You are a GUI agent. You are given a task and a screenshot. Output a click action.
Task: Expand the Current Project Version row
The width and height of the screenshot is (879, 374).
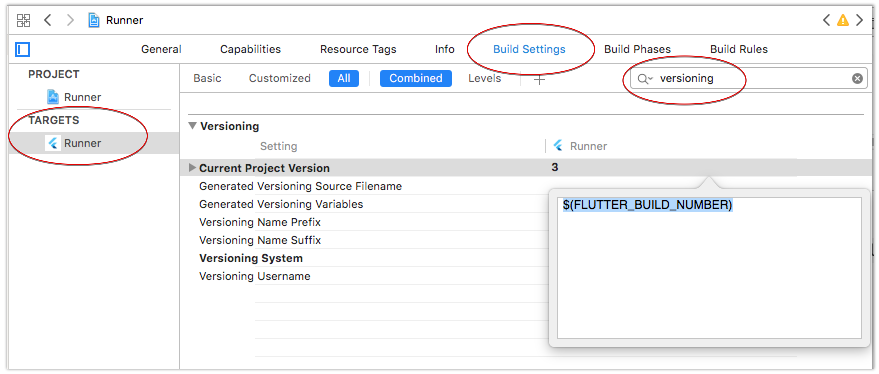pyautogui.click(x=192, y=168)
